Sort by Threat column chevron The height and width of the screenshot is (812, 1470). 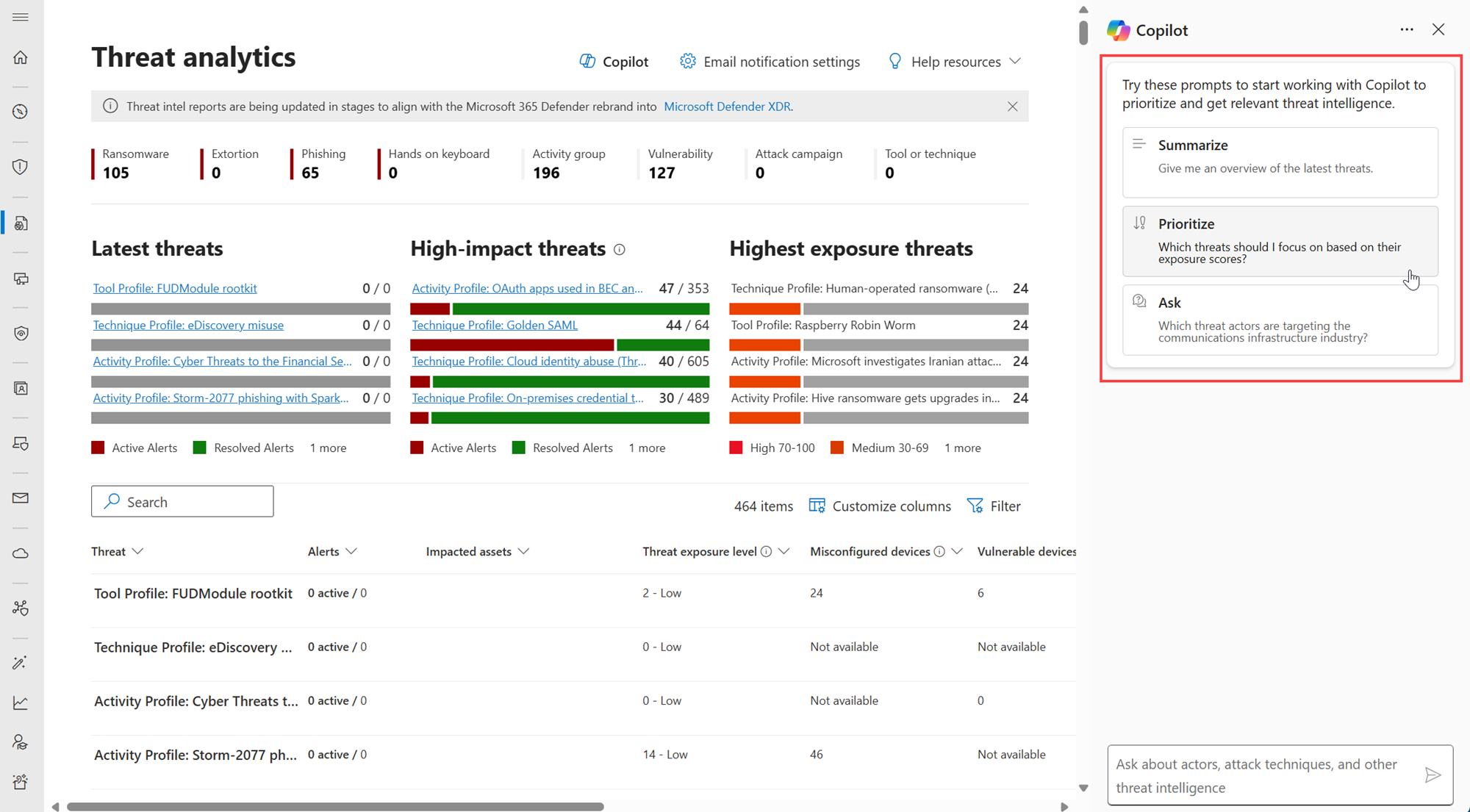click(x=137, y=551)
